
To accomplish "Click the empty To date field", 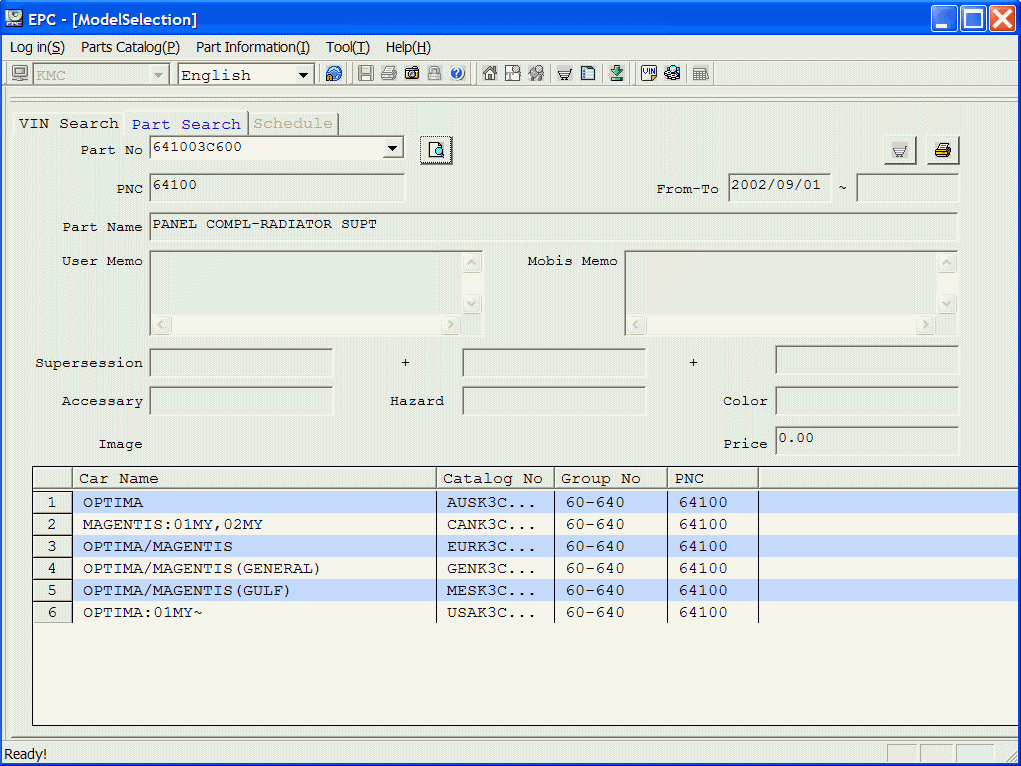I will [x=907, y=188].
